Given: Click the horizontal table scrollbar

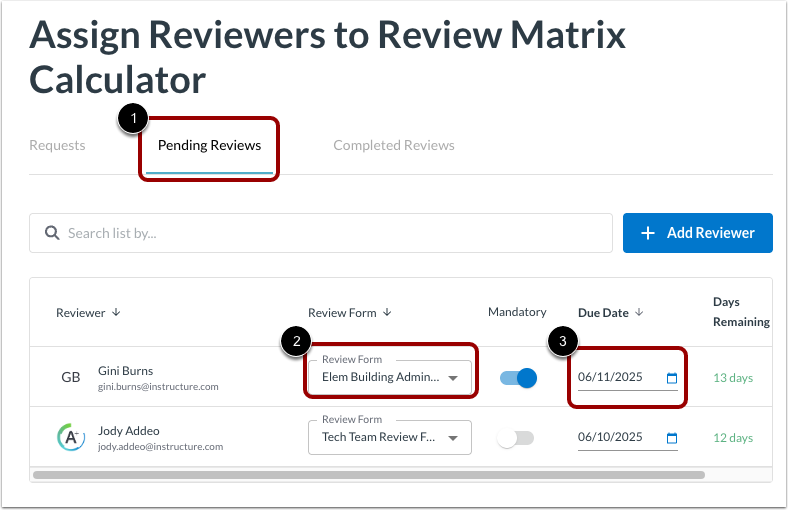Looking at the screenshot, I should 368,475.
